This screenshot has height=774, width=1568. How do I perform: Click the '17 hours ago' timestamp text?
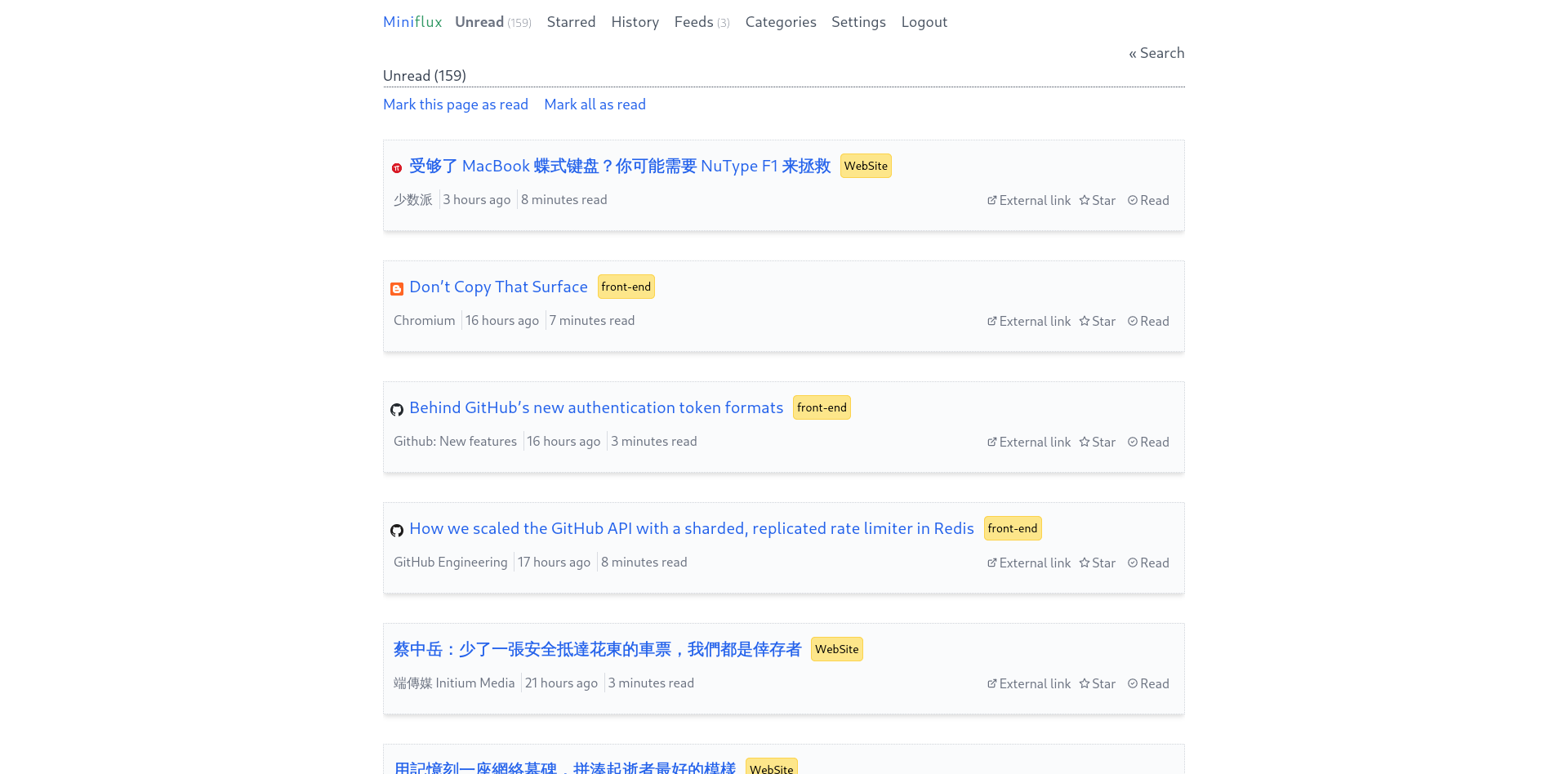pyautogui.click(x=554, y=563)
